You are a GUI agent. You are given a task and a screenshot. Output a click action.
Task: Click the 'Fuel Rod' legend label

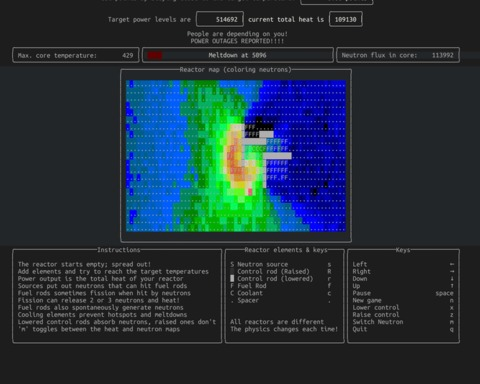[252, 286]
